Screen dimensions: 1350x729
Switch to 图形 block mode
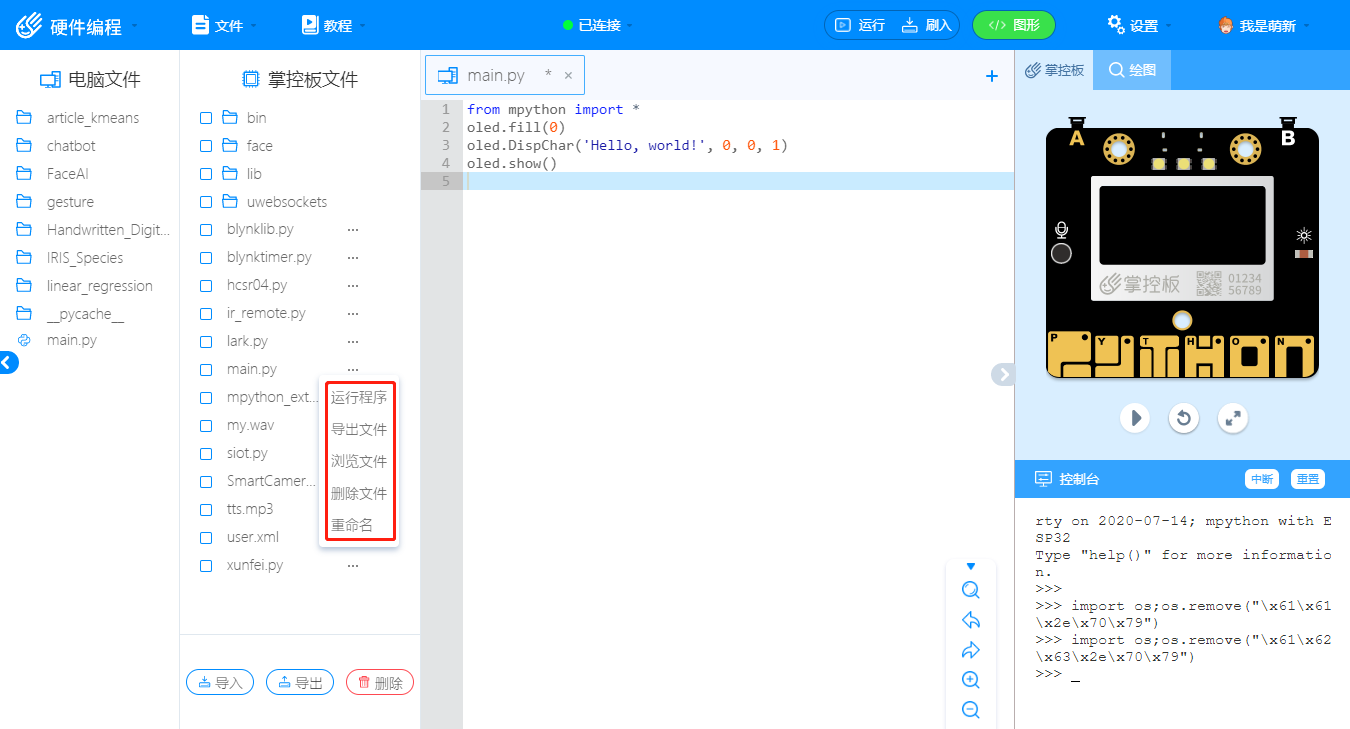pos(1014,26)
